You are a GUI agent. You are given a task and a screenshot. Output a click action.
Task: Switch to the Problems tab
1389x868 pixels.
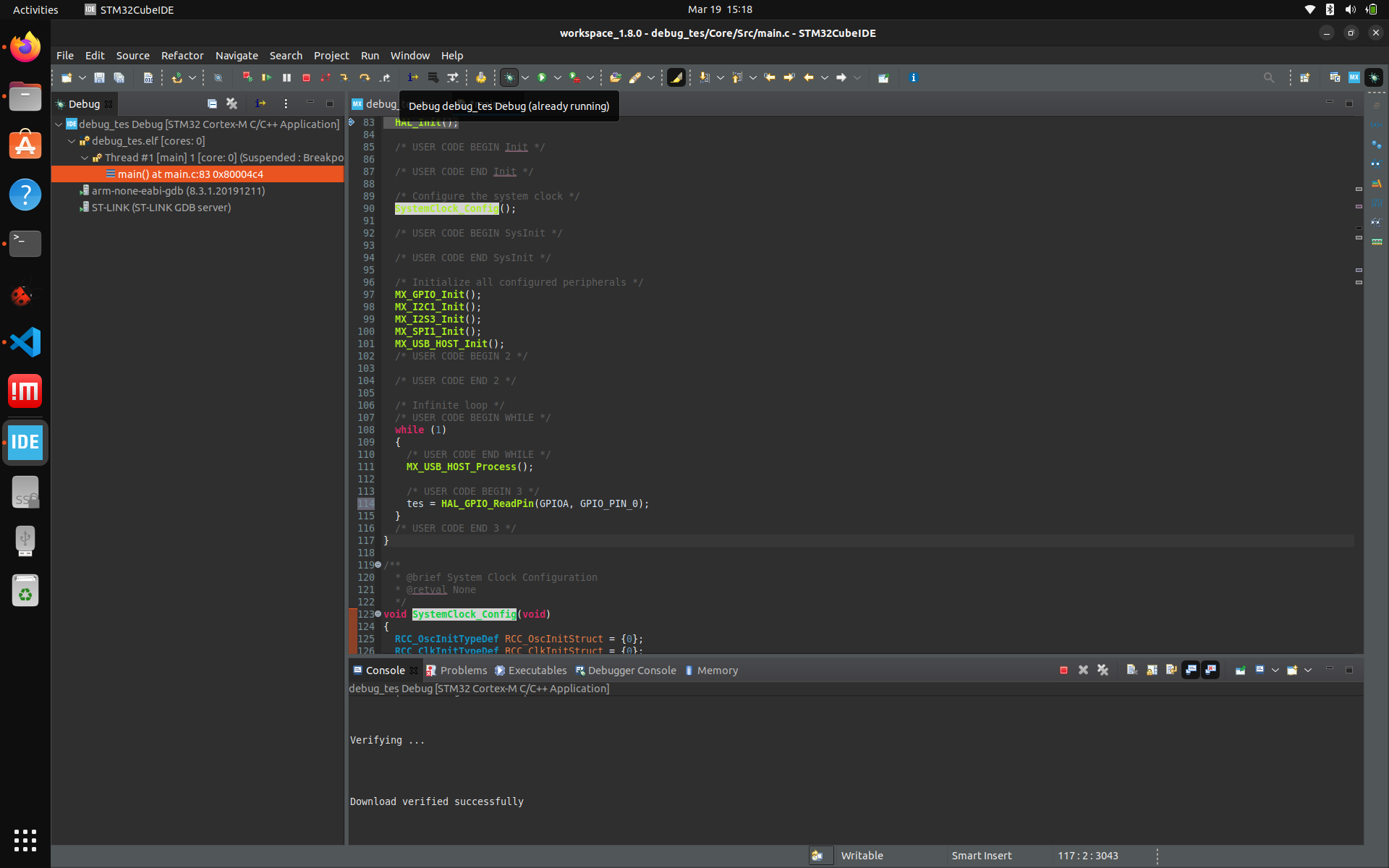point(456,671)
